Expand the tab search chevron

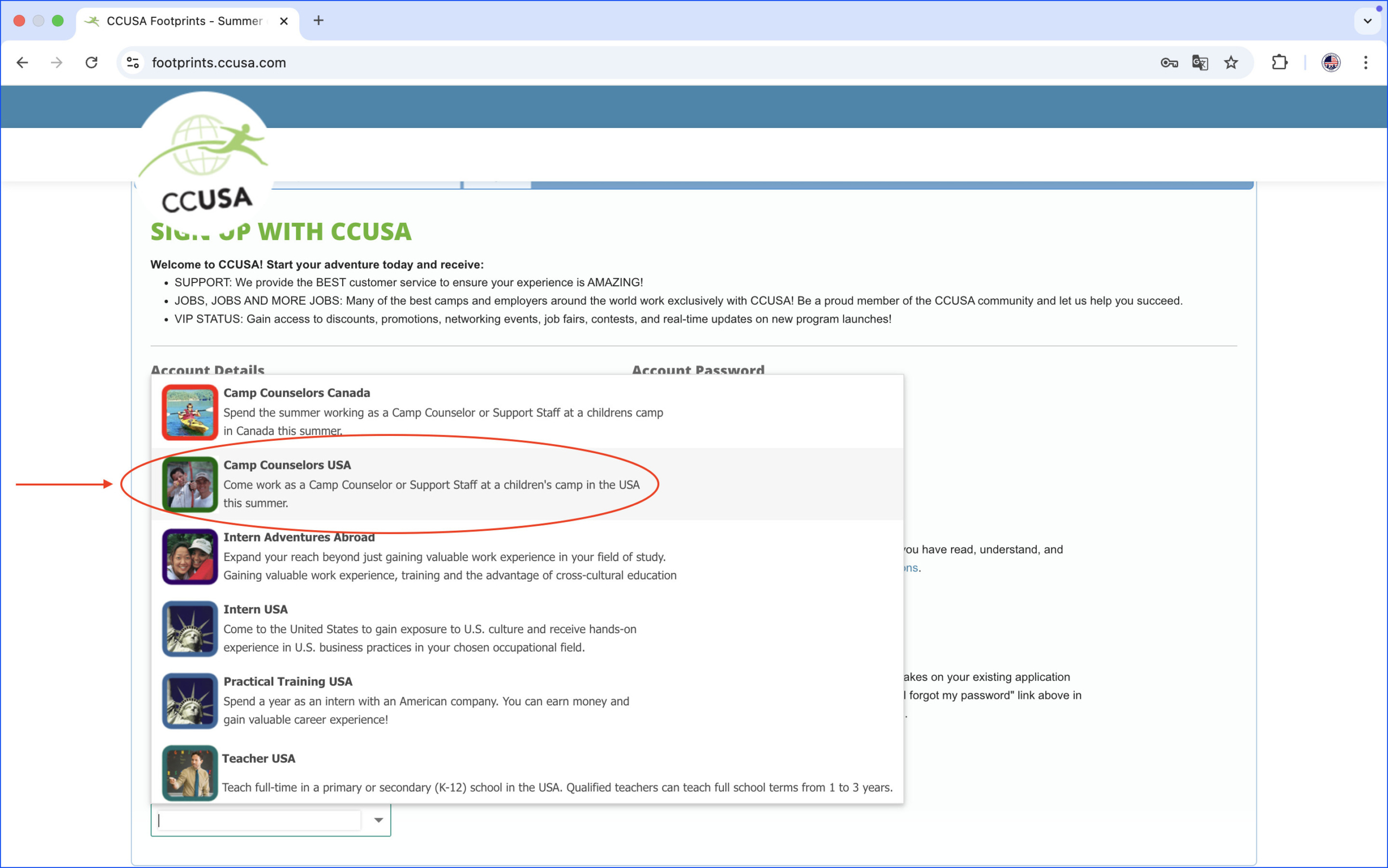(x=1367, y=21)
